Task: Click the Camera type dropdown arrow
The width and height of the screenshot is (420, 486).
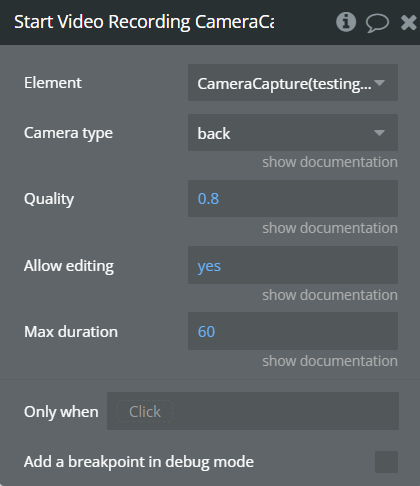Action: point(379,133)
